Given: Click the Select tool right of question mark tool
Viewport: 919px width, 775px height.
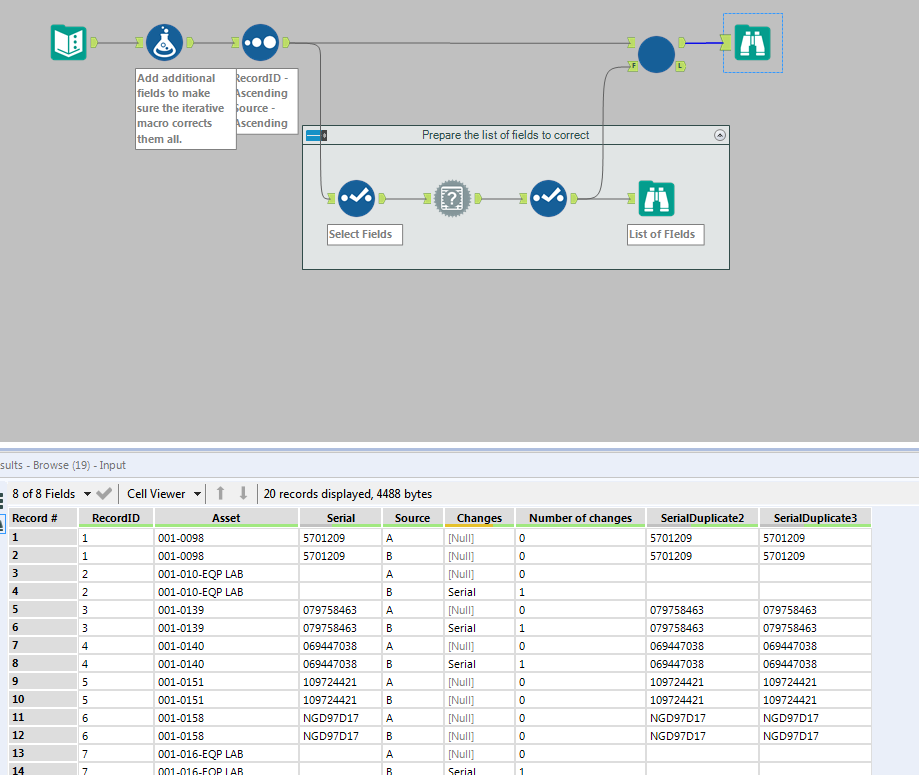Looking at the screenshot, I should coord(548,198).
